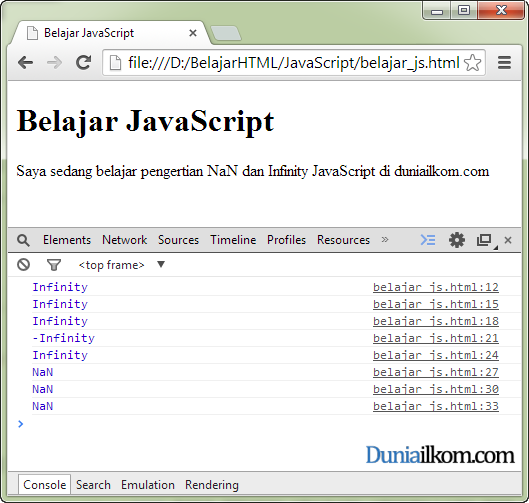
Task: Open link belajar_js.html:12
Action: click(x=436, y=287)
